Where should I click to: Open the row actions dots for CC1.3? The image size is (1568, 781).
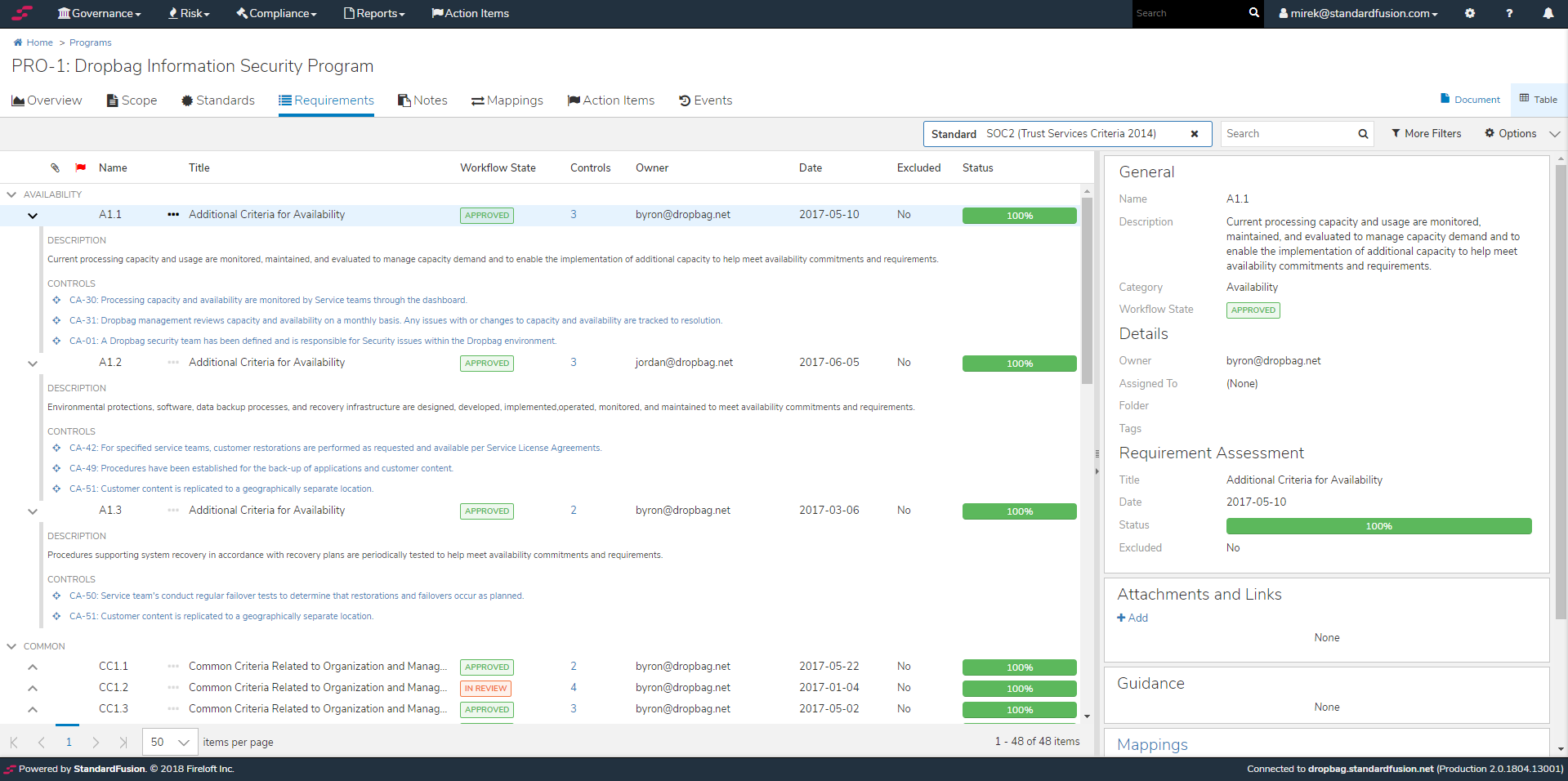coord(173,709)
